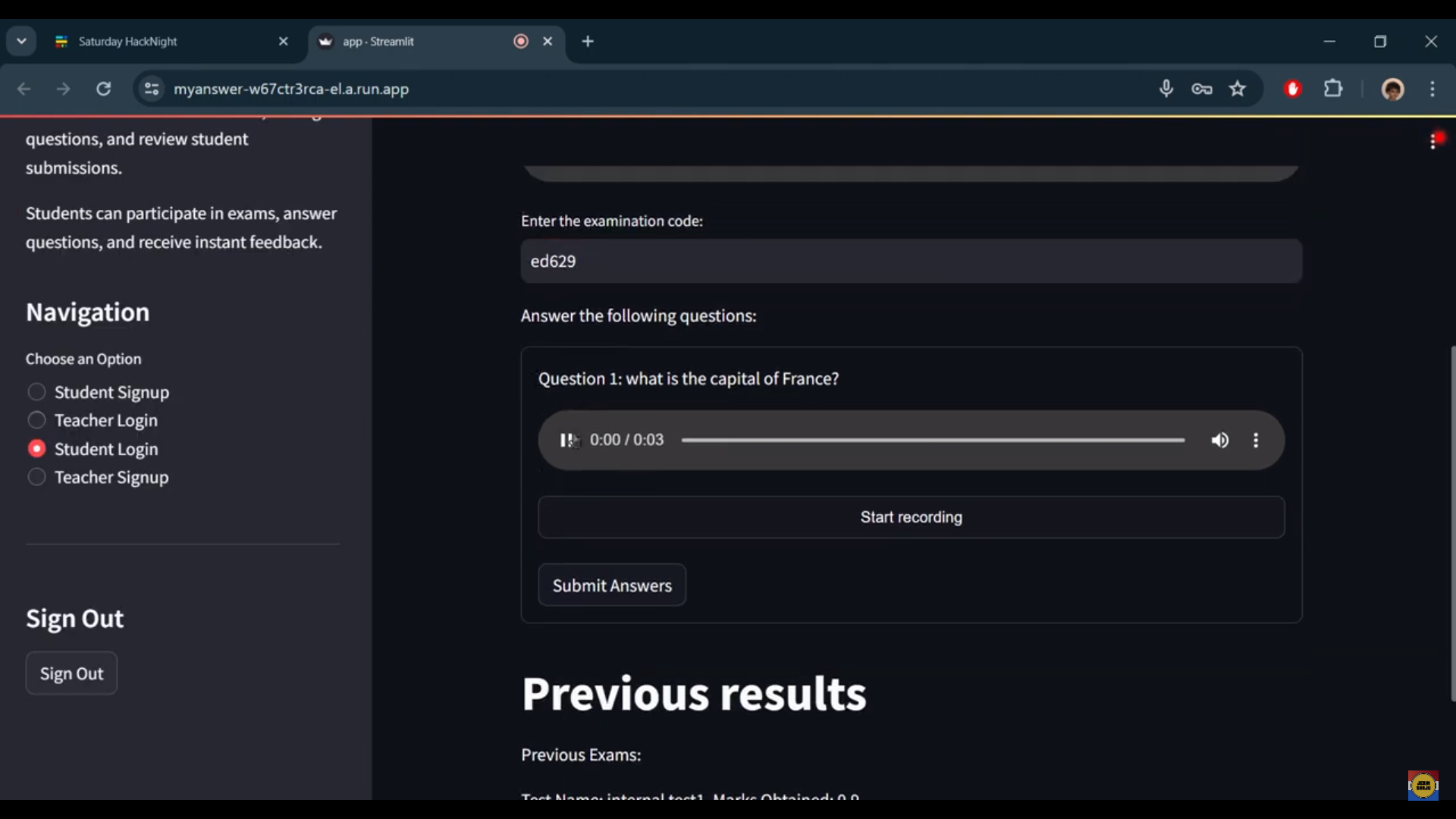This screenshot has width=1456, height=819.
Task: Mute the audio player volume
Action: tap(1219, 440)
